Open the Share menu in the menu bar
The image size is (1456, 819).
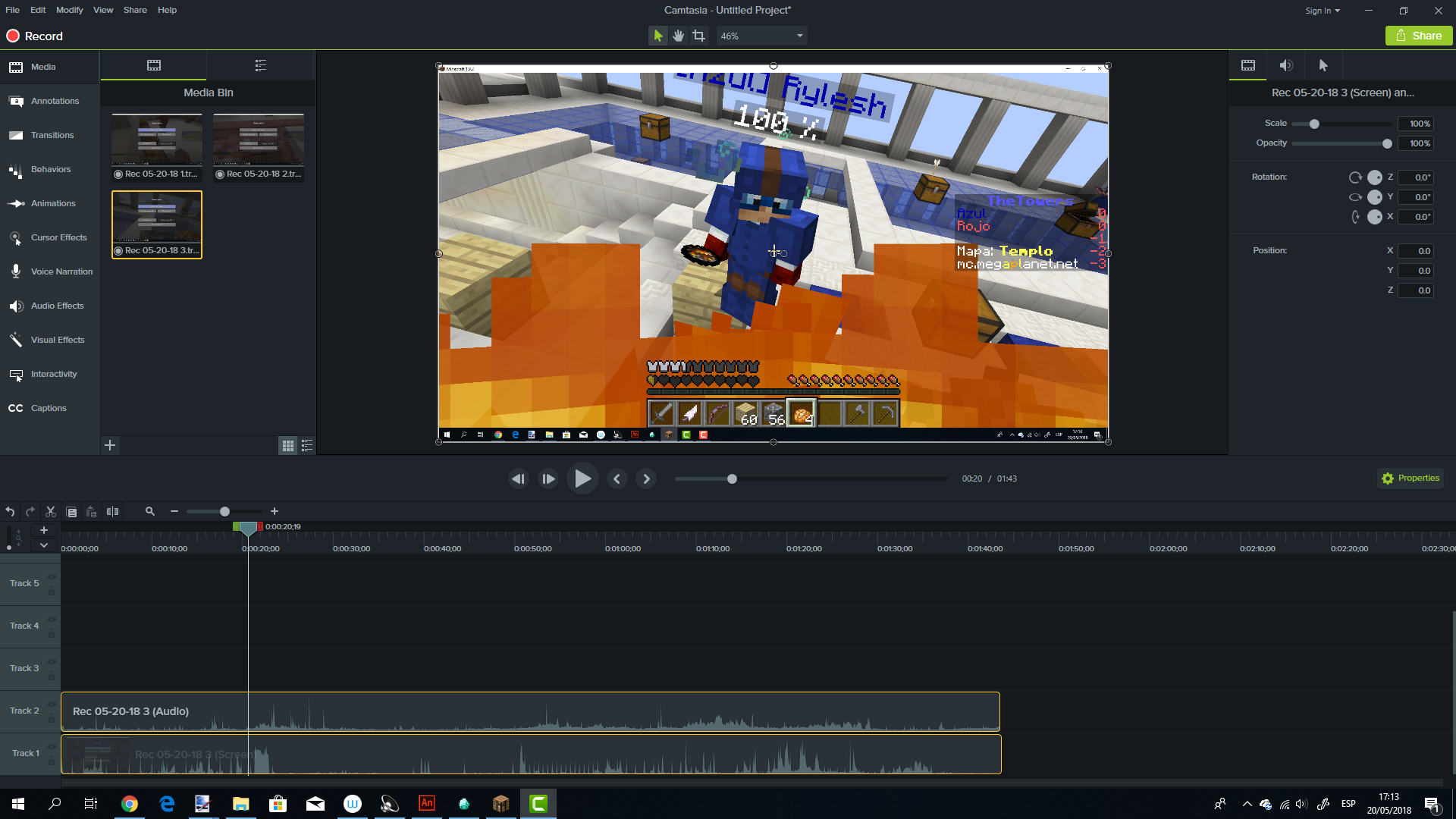point(135,10)
